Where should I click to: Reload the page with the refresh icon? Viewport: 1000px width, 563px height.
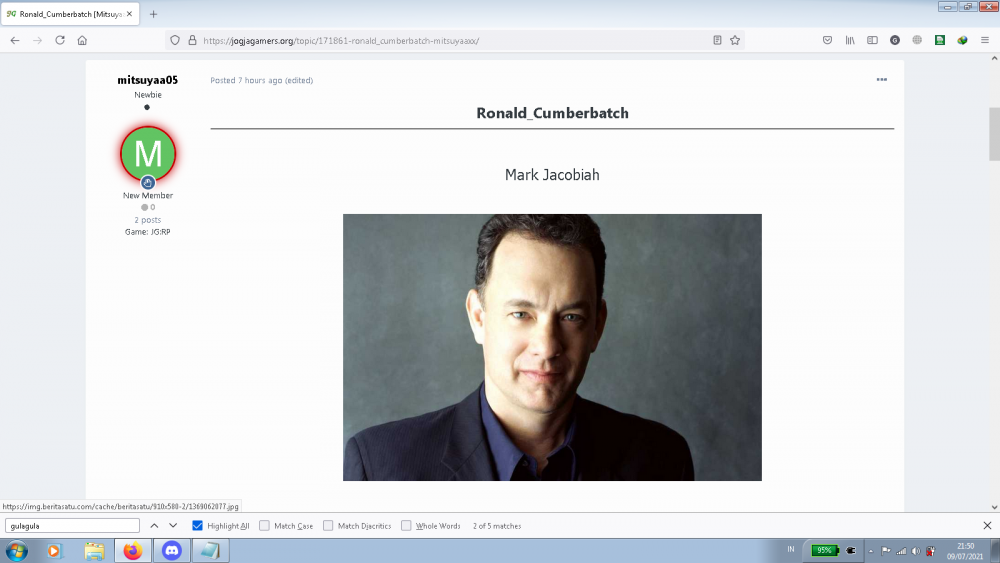pos(60,40)
